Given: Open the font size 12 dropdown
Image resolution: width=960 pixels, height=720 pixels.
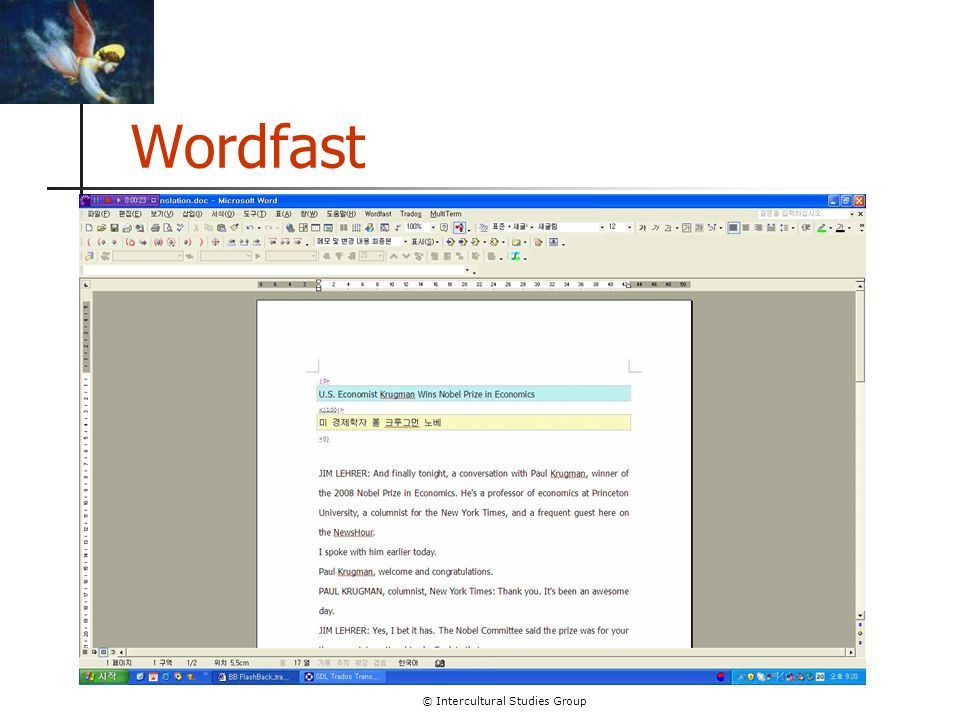Looking at the screenshot, I should [x=629, y=228].
